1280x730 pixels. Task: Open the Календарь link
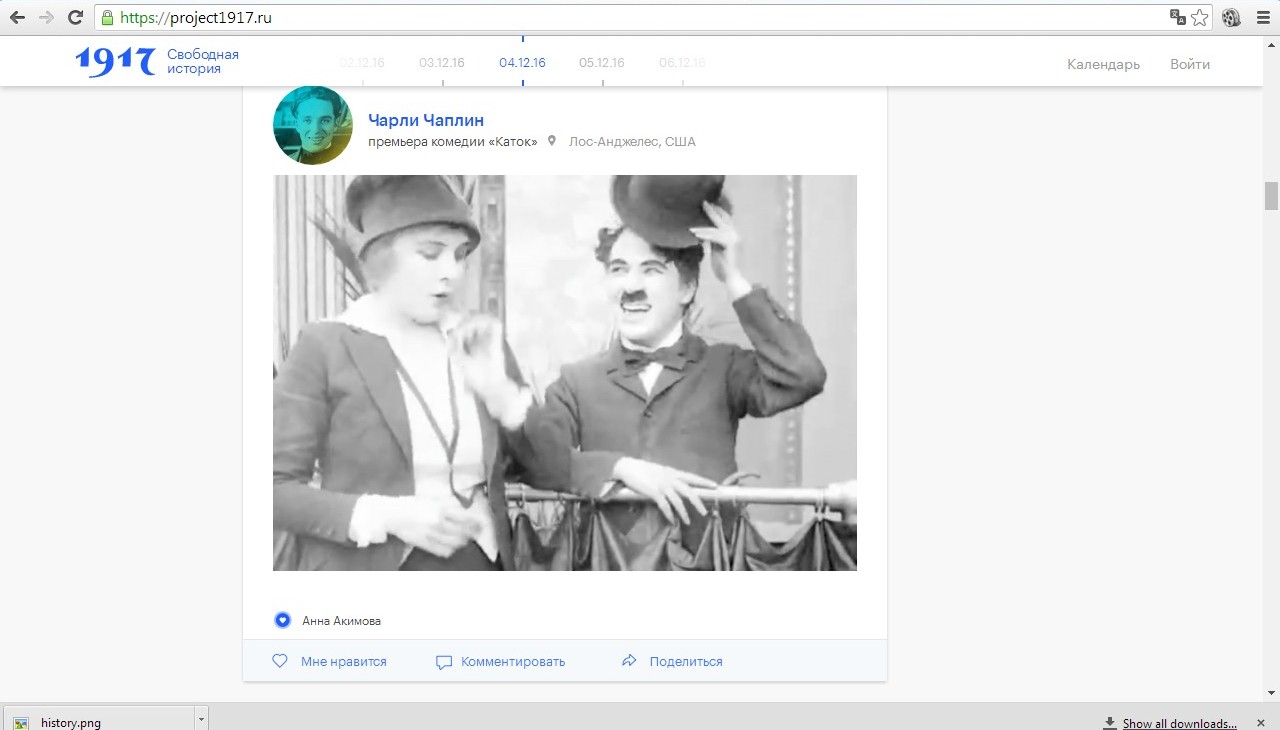(x=1103, y=64)
